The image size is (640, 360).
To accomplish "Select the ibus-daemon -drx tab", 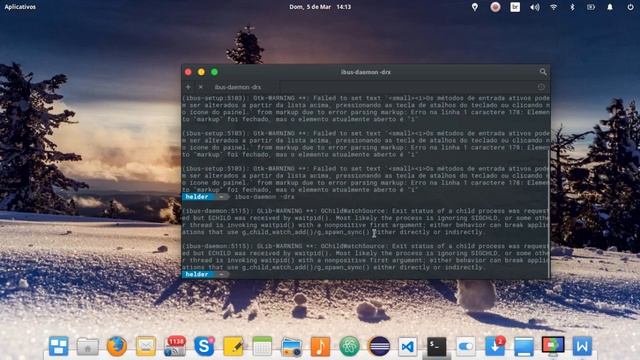I will coord(238,87).
